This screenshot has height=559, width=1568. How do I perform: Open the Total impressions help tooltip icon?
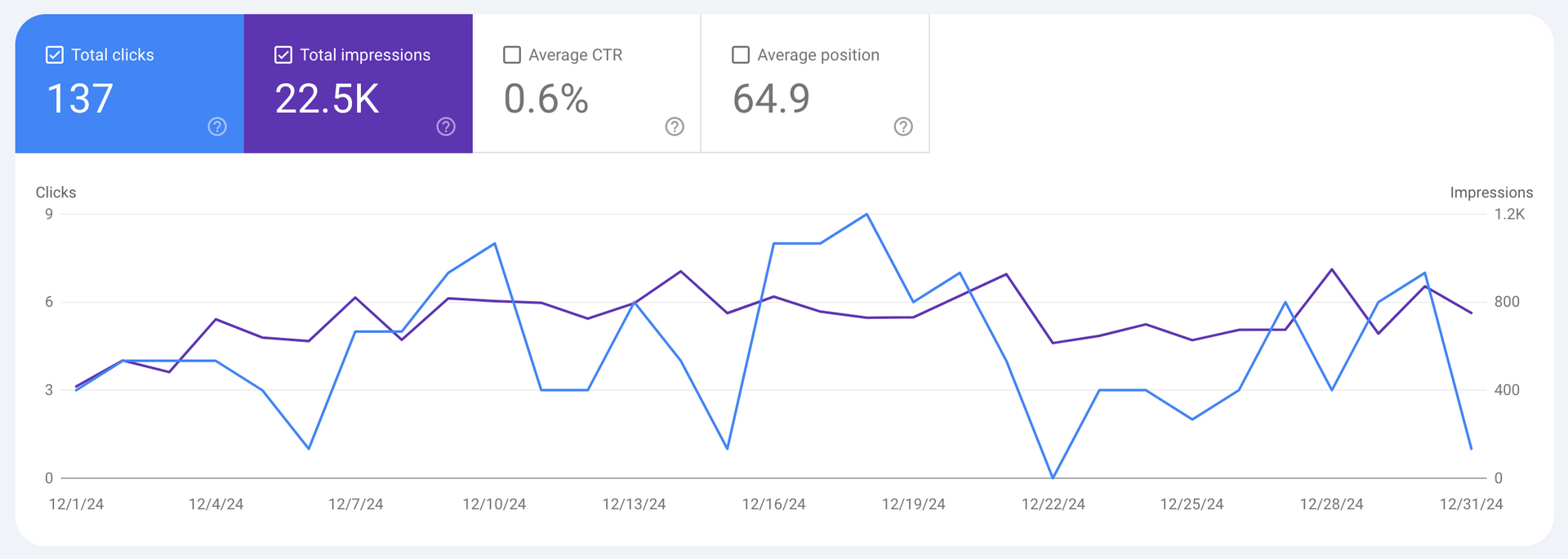tap(446, 126)
